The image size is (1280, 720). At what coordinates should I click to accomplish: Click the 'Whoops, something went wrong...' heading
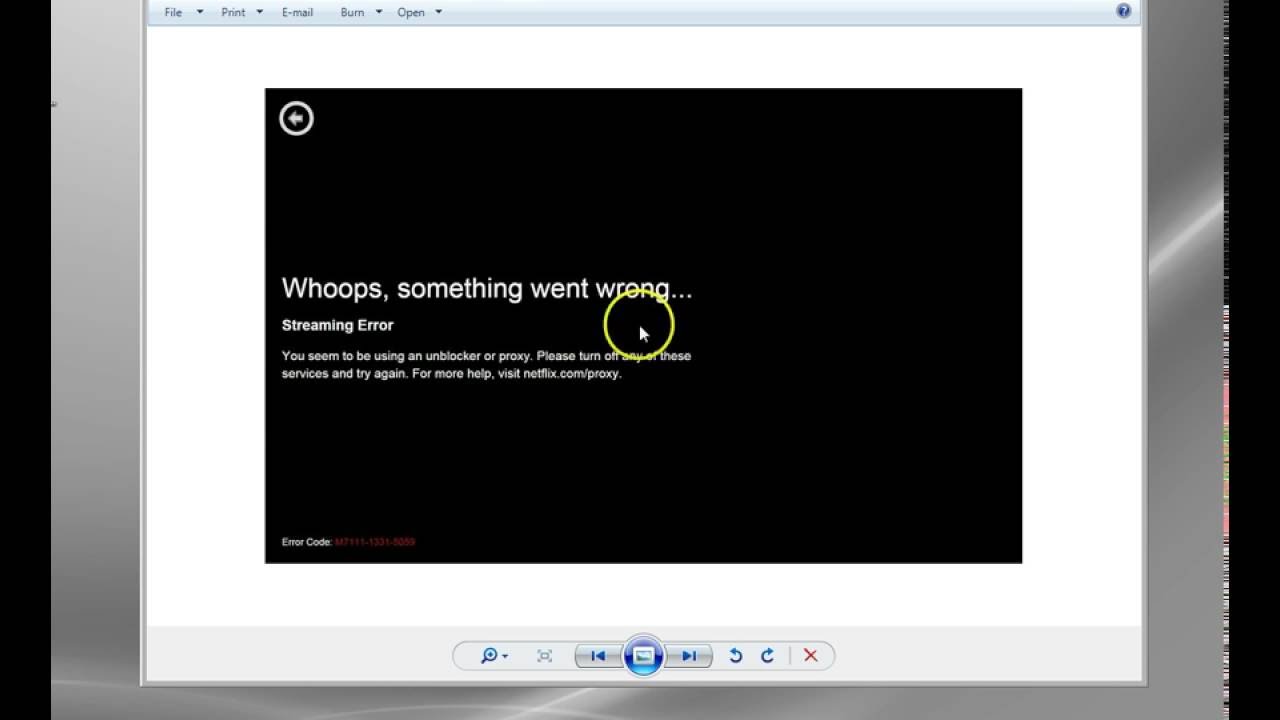(487, 289)
